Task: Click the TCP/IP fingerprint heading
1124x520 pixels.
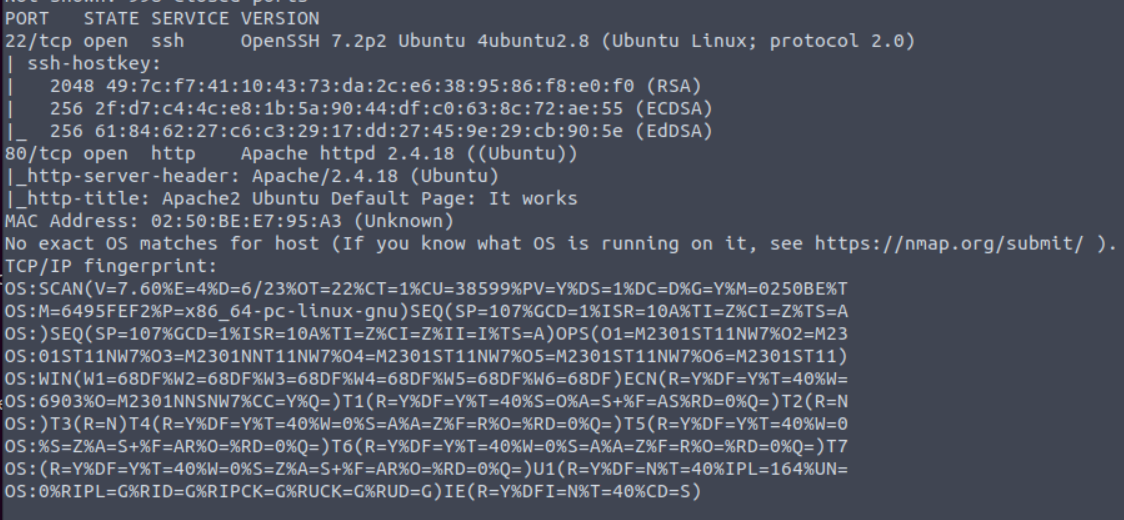Action: pos(111,266)
